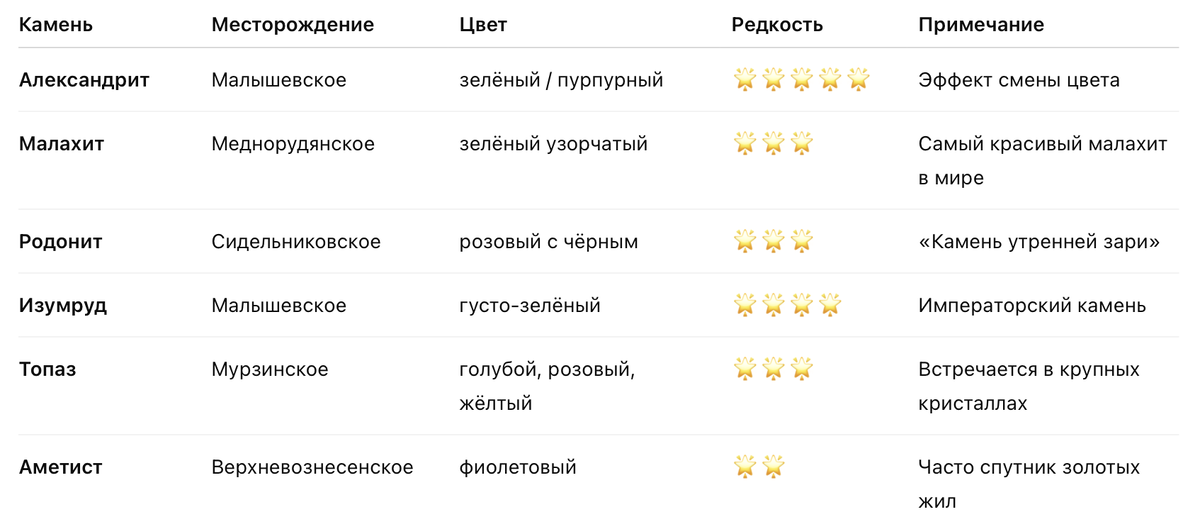This screenshot has width=1200, height=529.
Task: Click the Императорский камень note
Action: click(x=1032, y=306)
